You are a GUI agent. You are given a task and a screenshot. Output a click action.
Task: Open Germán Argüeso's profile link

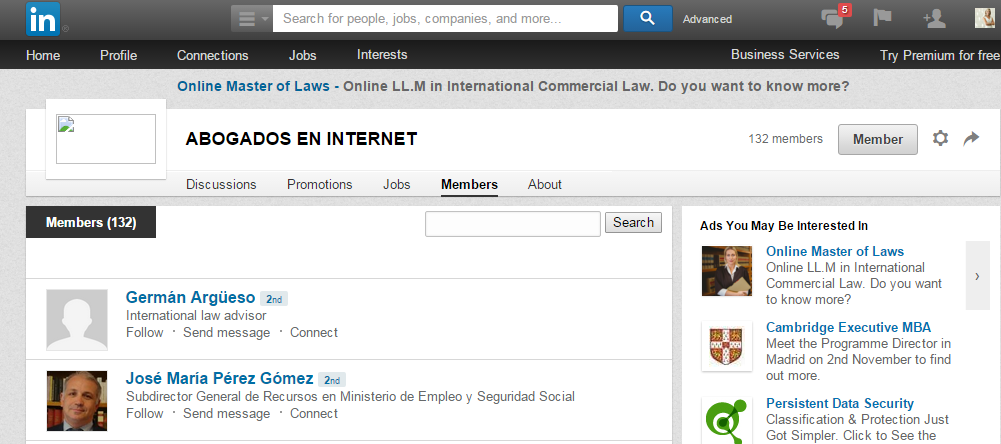point(190,297)
